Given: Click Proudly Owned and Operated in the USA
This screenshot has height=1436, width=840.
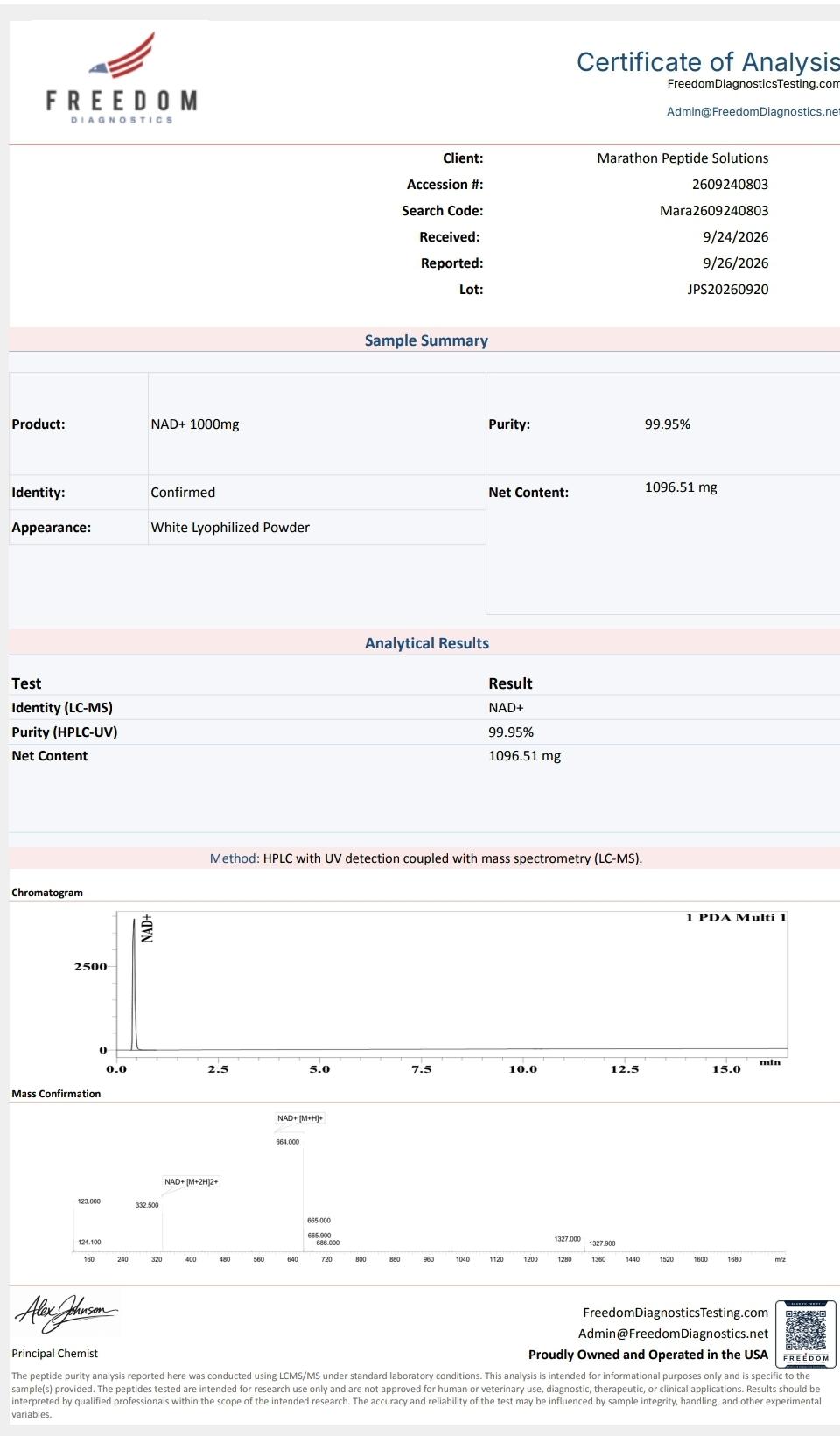Looking at the screenshot, I should click(x=648, y=1355).
